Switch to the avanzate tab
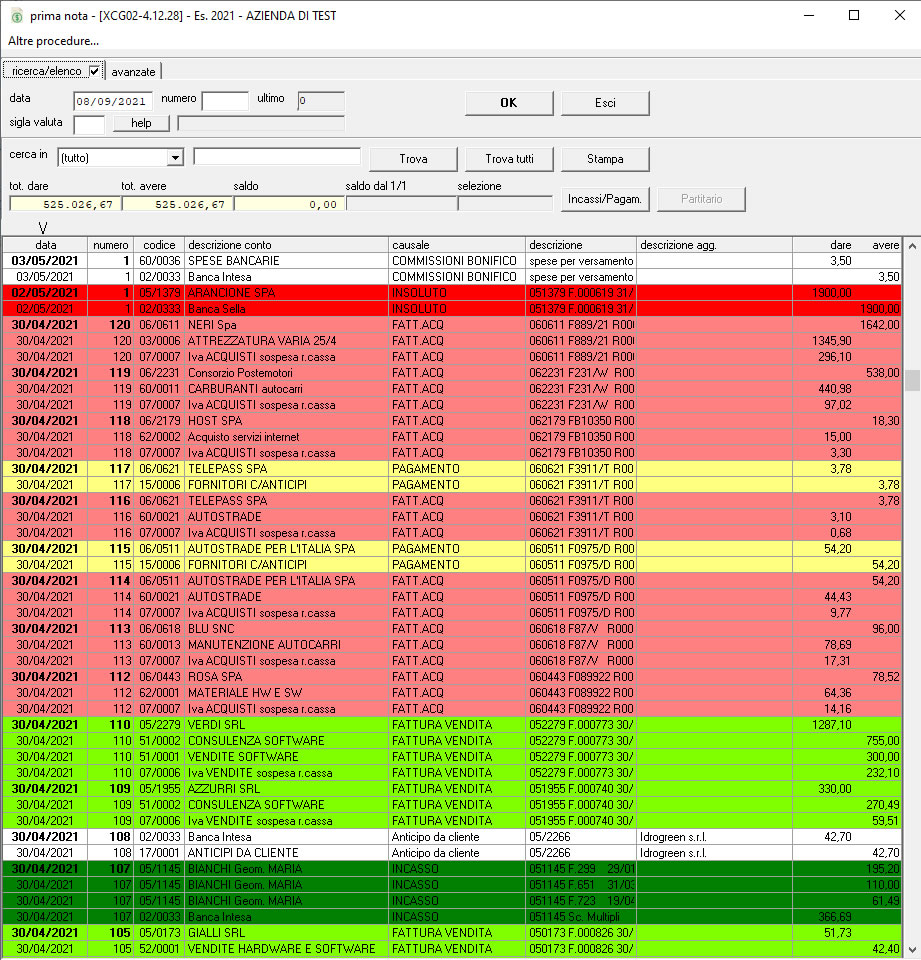921x960 pixels. (133, 72)
